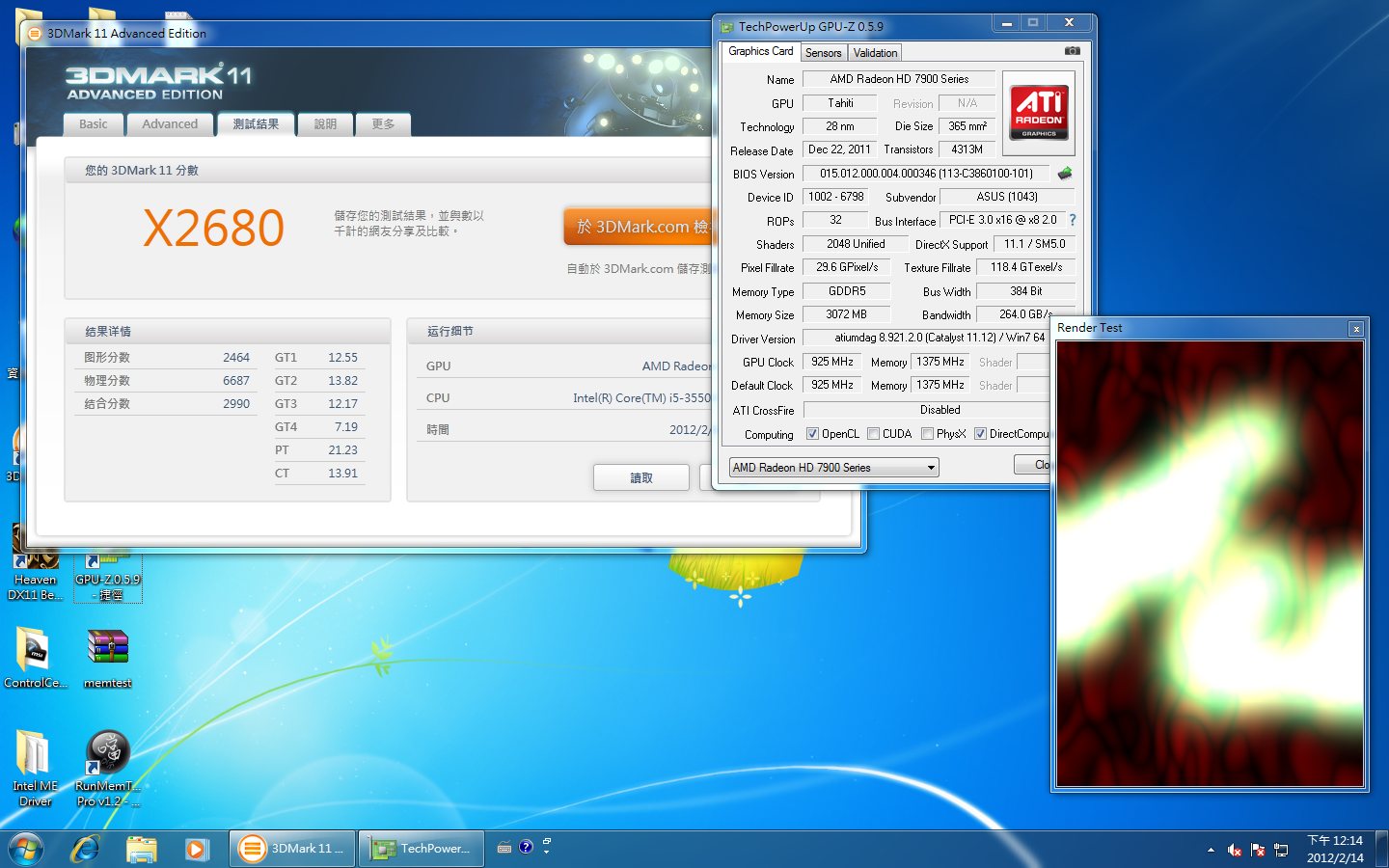Select the RunMemTest Pro v1.2 shortcut

[x=108, y=768]
